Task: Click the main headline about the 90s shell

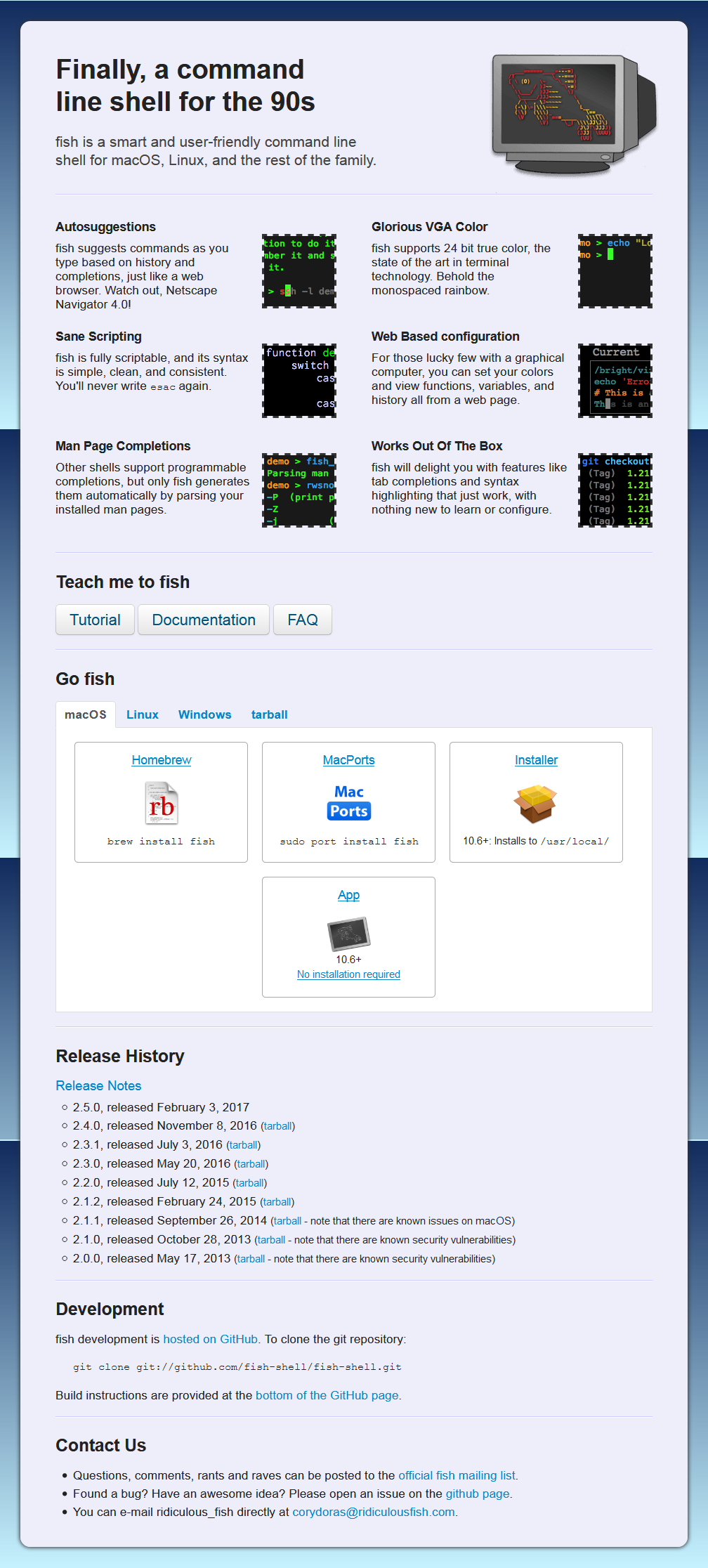Action: (x=185, y=86)
